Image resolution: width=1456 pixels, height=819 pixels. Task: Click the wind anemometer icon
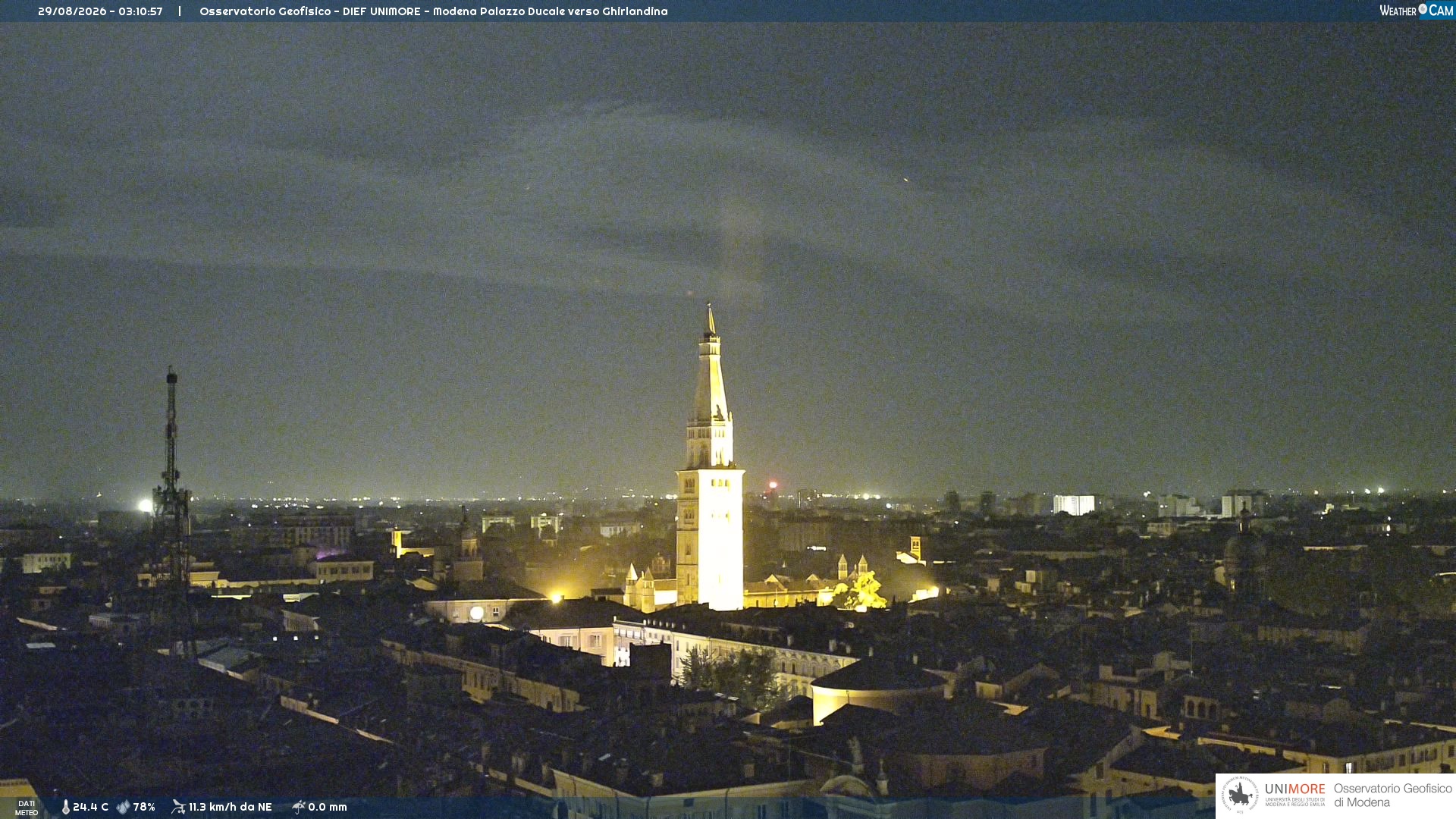tap(178, 807)
